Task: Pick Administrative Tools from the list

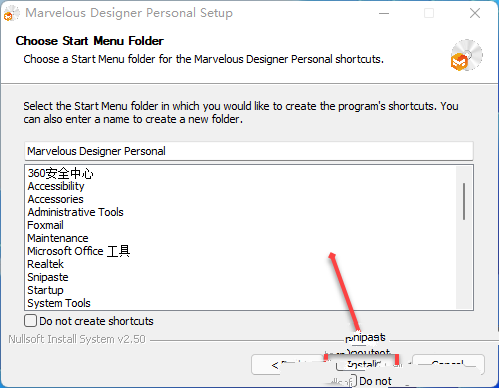Action: [75, 212]
